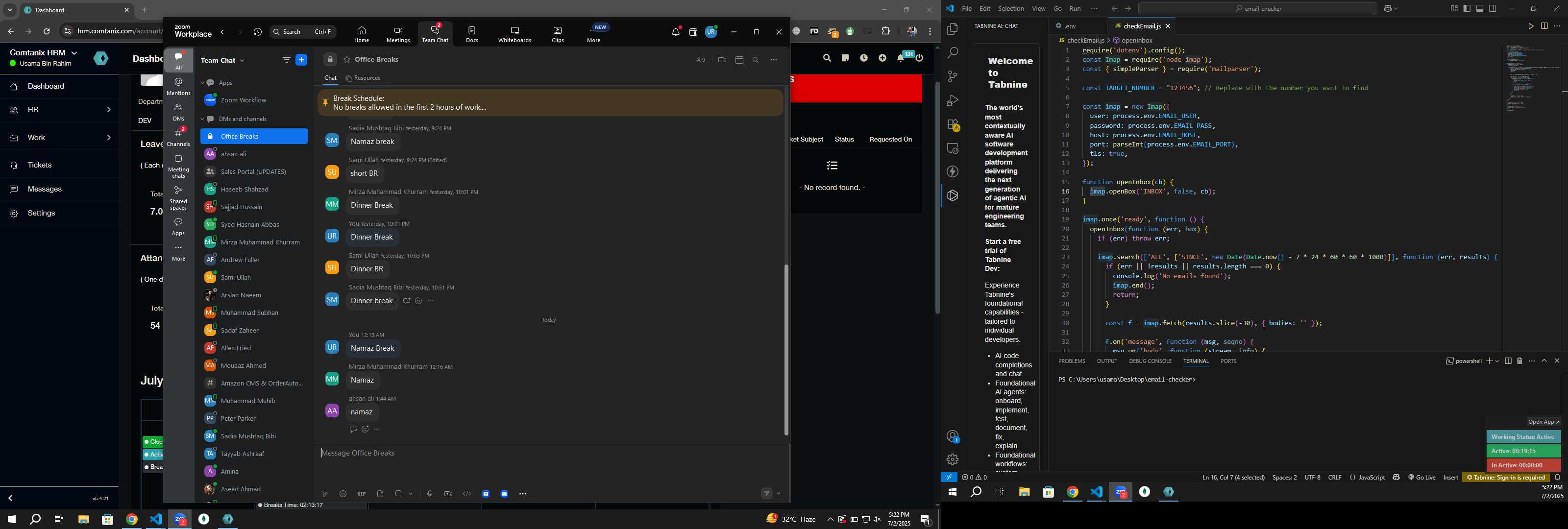The height and width of the screenshot is (529, 1568).
Task: Search within Office Breaks chat
Action: 756,60
